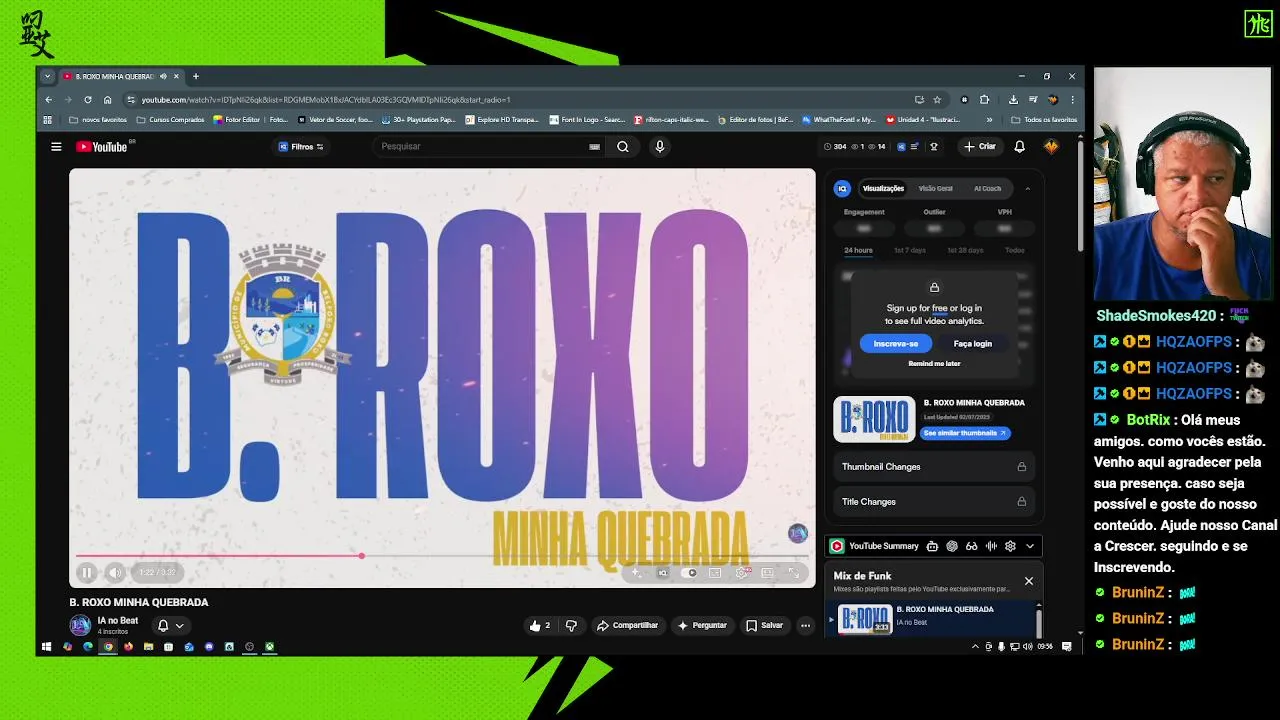This screenshot has width=1280, height=720.
Task: Expand the Thumbnail Changes row
Action: 934,467
